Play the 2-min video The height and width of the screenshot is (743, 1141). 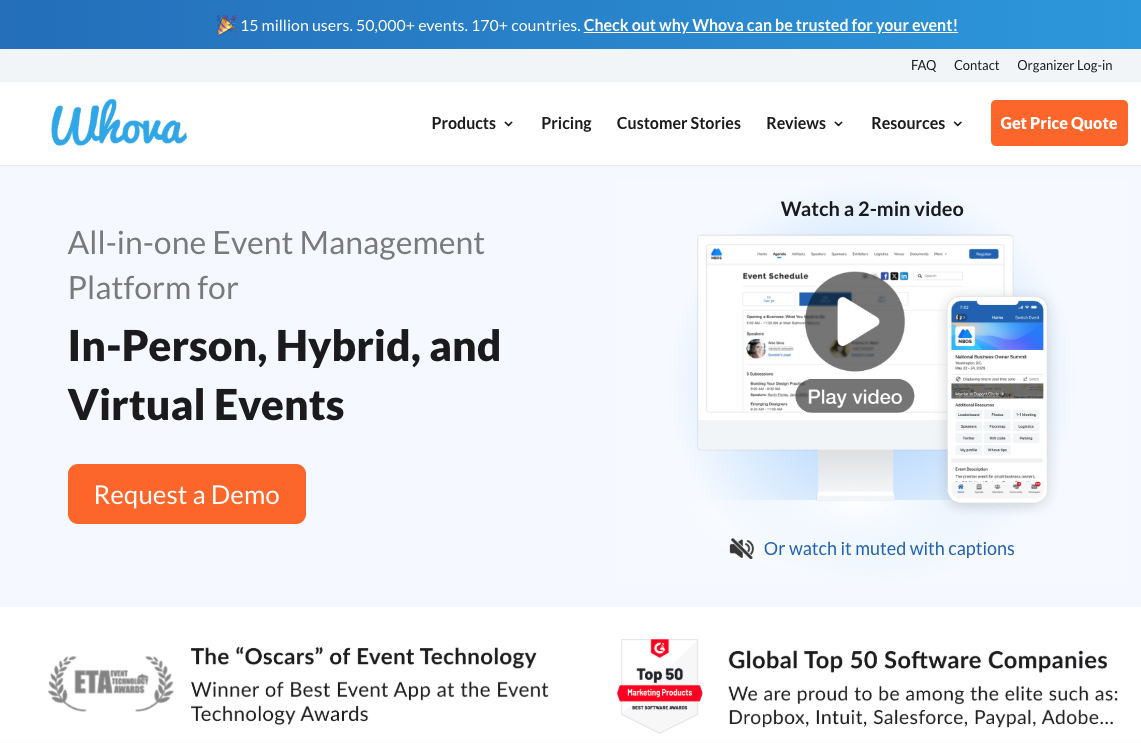pyautogui.click(x=854, y=321)
